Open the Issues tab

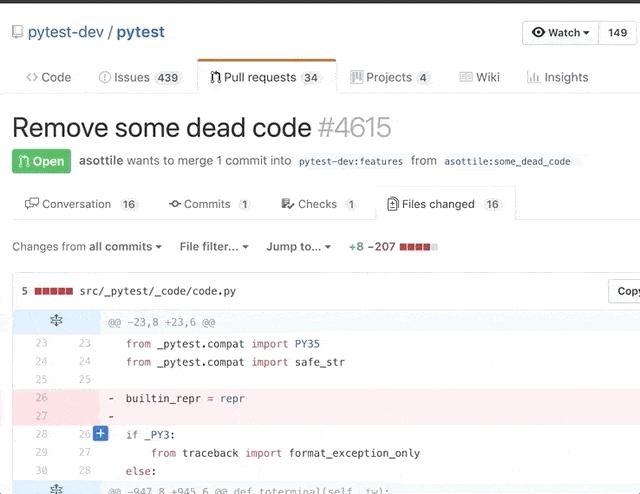[139, 77]
